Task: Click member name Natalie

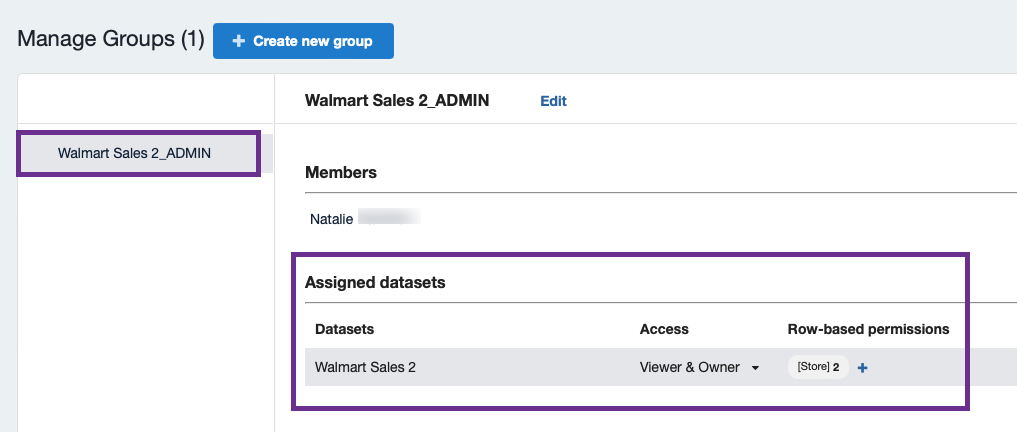Action: (x=331, y=219)
